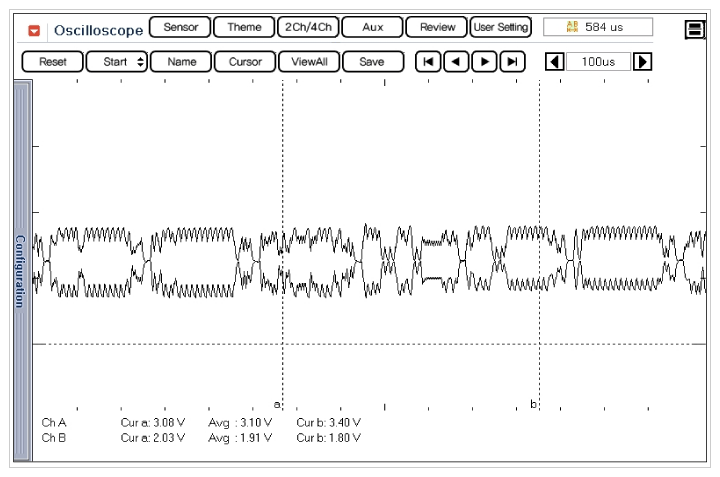
Task: Click the Ch B label
Action: pyautogui.click(x=54, y=438)
